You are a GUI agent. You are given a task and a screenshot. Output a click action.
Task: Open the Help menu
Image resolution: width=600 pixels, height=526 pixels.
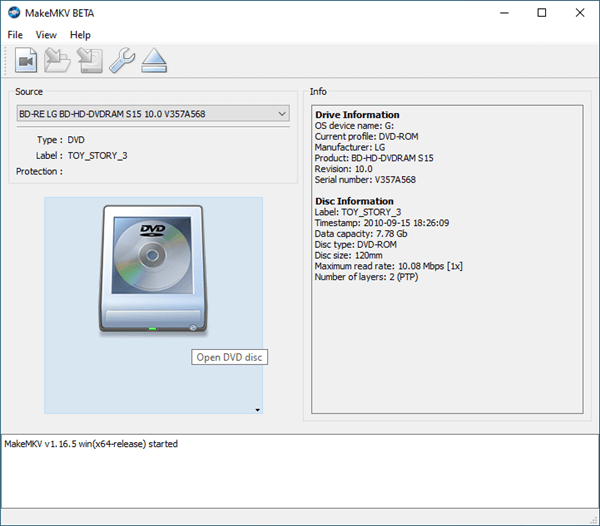(x=80, y=35)
